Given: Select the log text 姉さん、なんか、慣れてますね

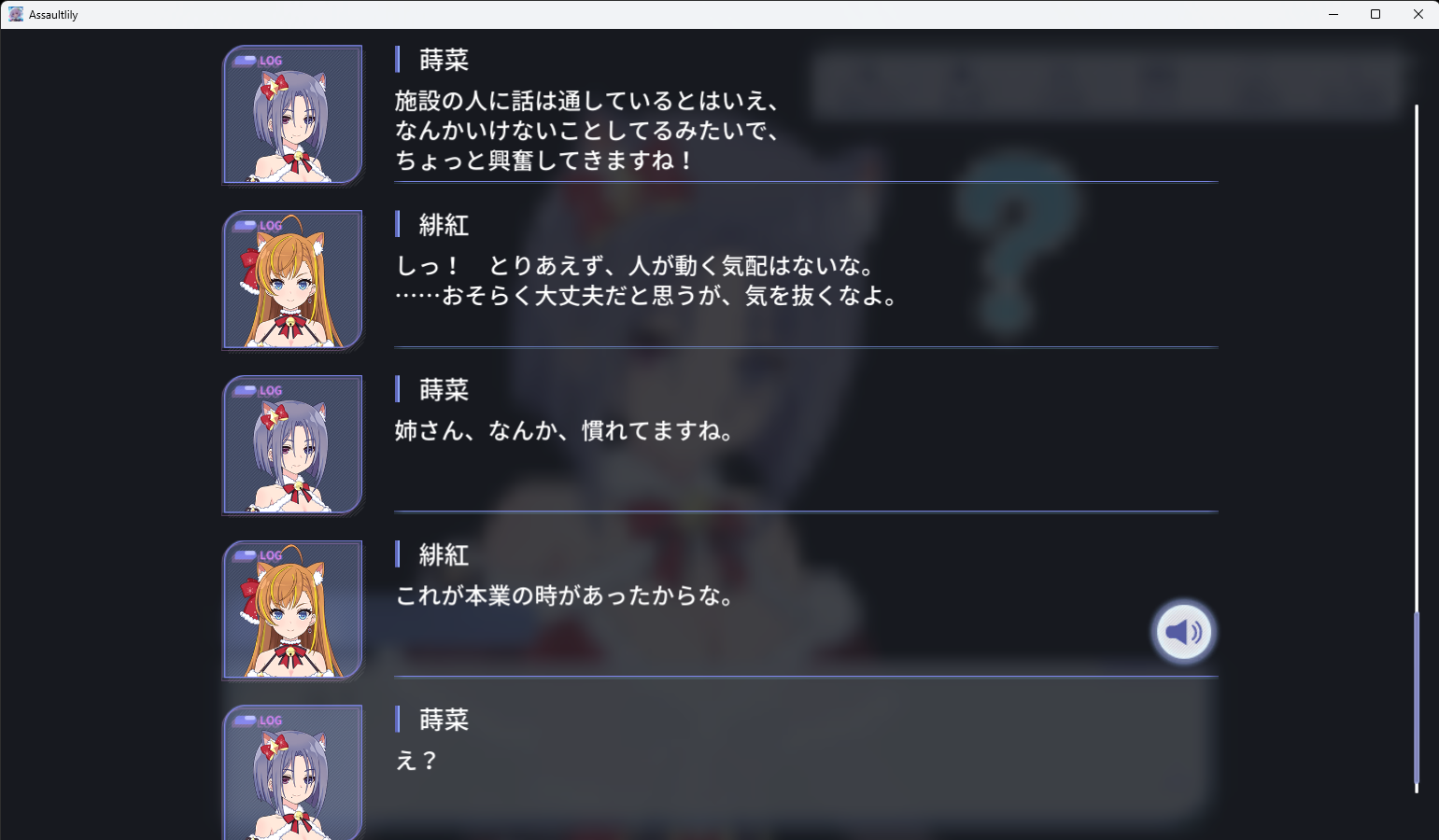Looking at the screenshot, I should click(x=564, y=431).
